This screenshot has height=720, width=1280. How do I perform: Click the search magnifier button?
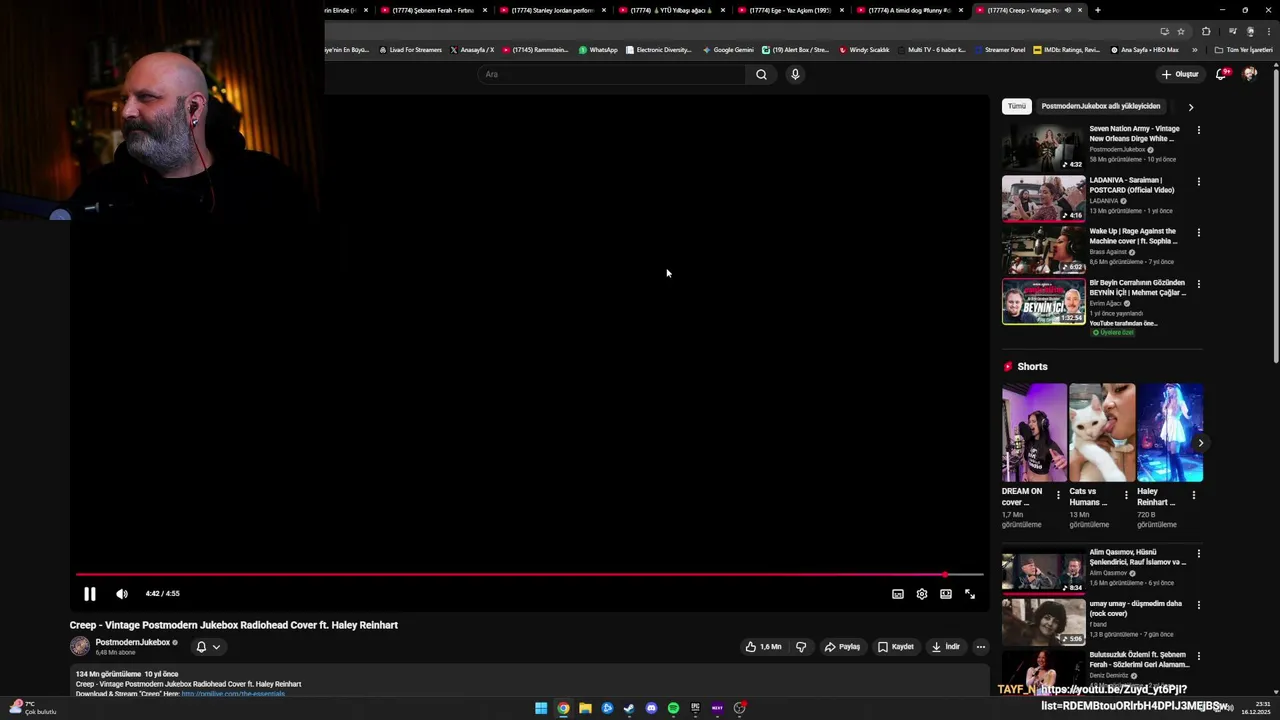[x=761, y=74]
